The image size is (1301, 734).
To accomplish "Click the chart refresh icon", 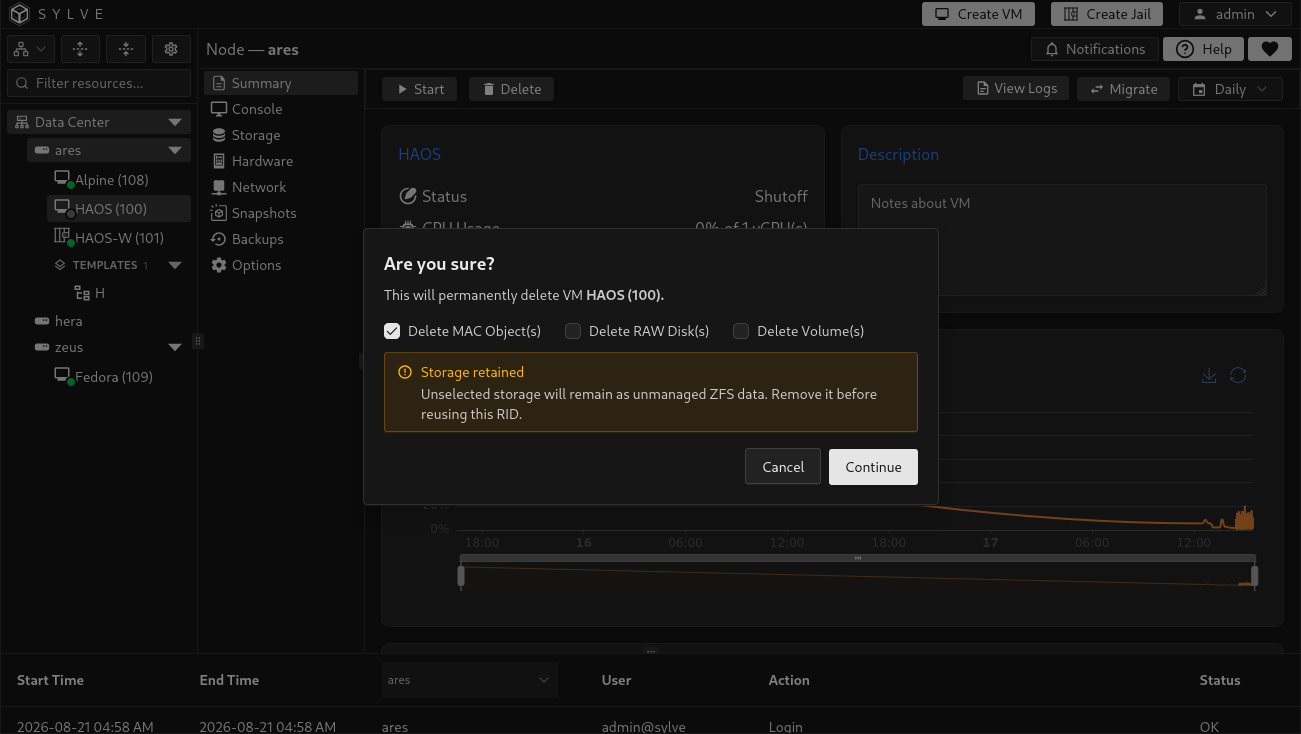I will [x=1238, y=375].
